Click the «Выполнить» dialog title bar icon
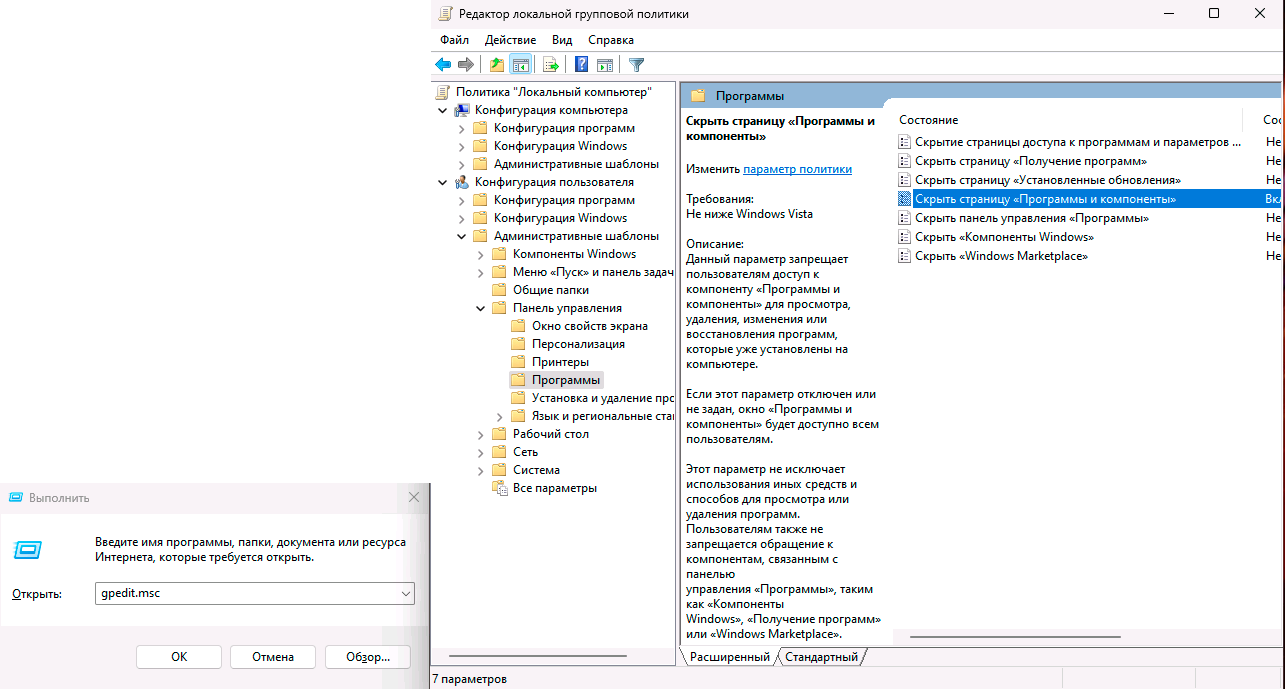 [x=15, y=497]
